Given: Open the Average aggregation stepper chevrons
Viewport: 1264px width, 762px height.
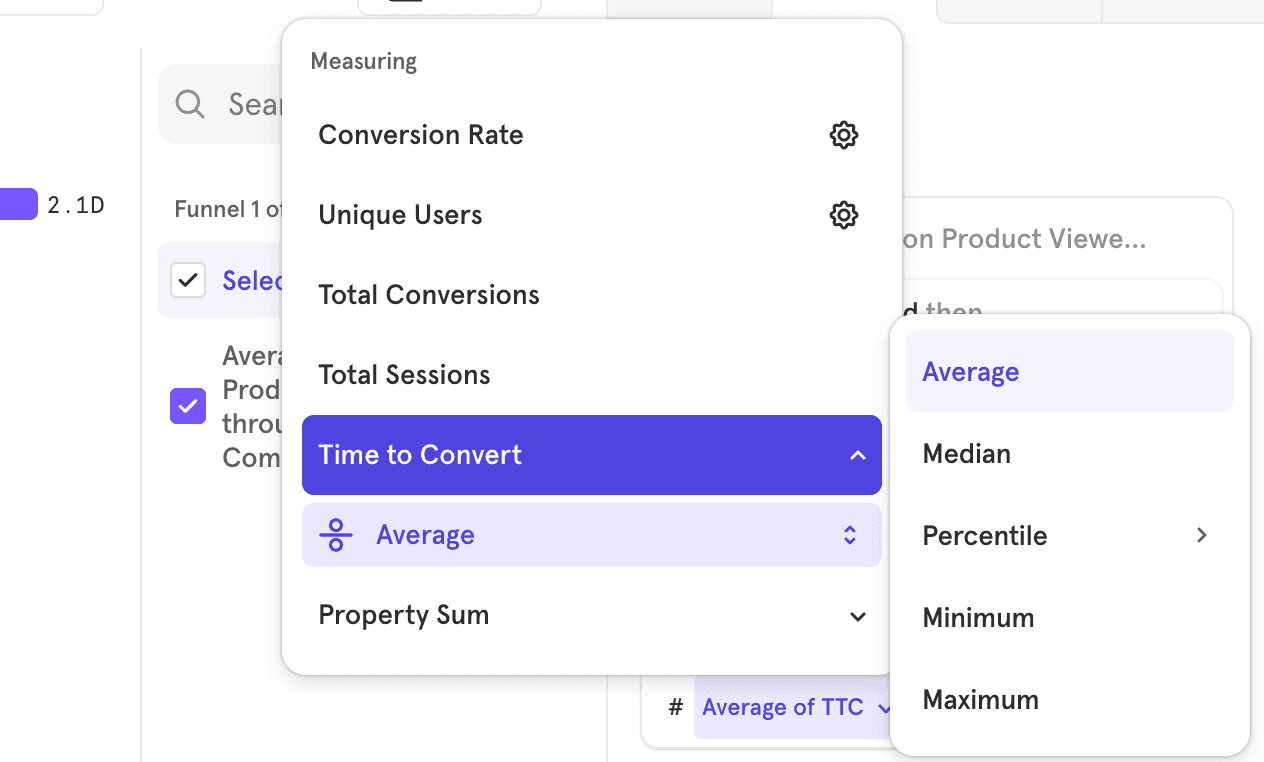Looking at the screenshot, I should tap(850, 535).
